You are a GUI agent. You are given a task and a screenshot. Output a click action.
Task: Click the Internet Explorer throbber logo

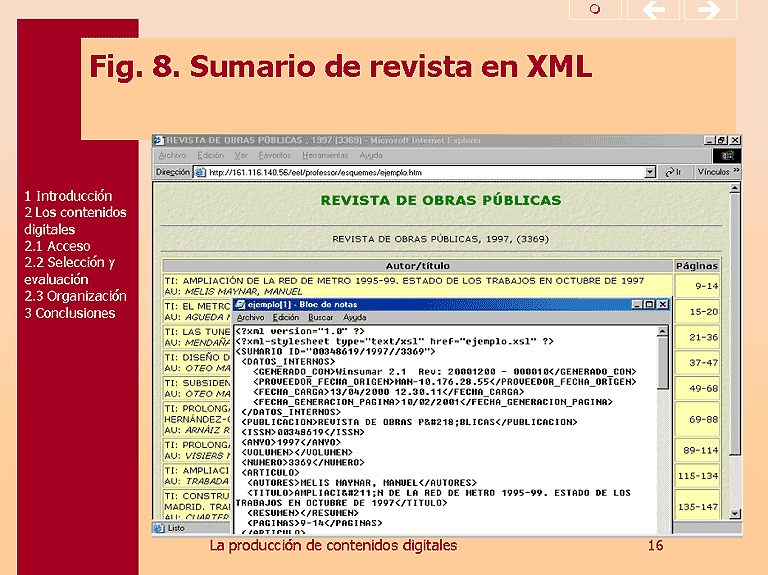point(727,156)
